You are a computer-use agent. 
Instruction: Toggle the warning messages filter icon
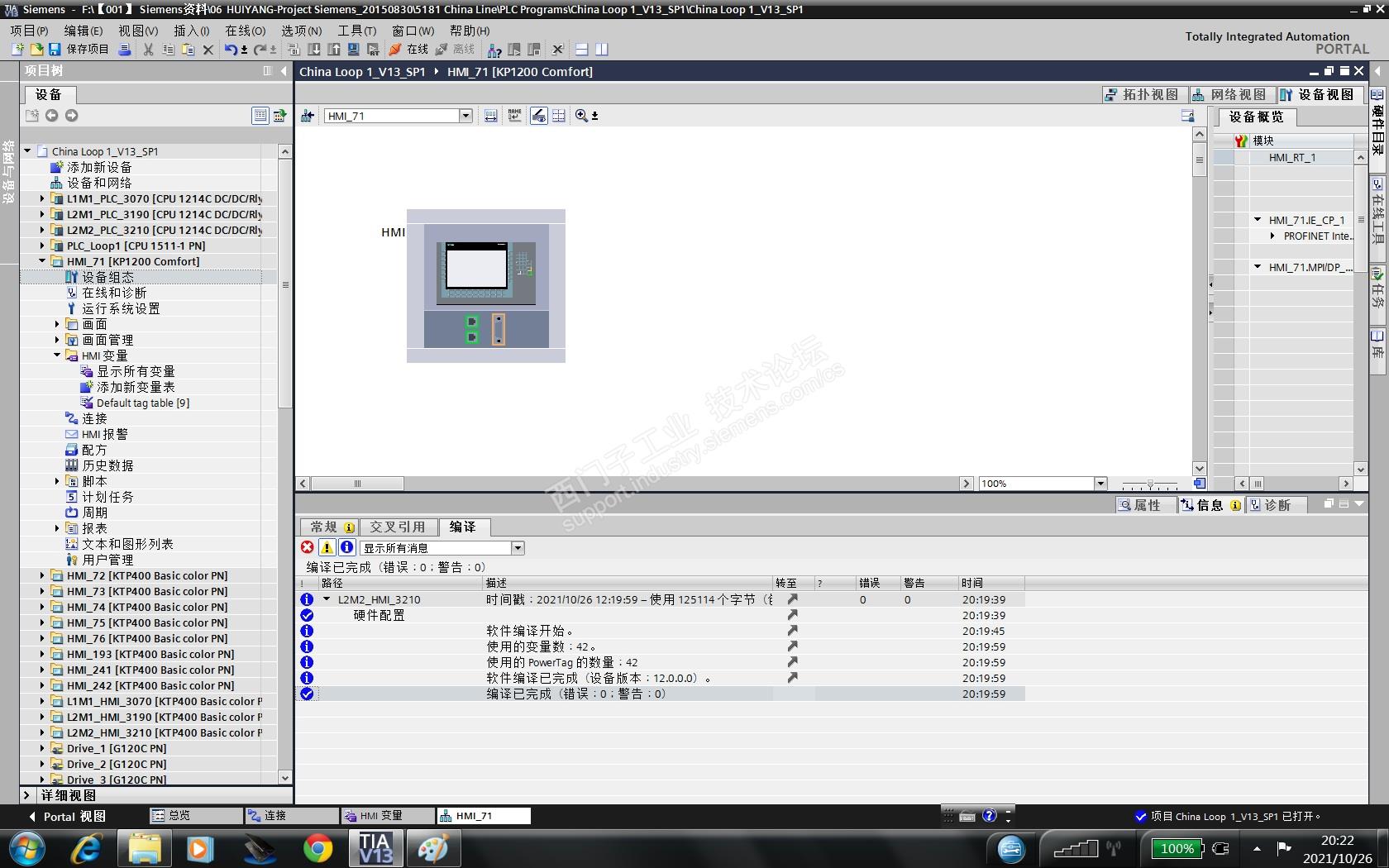pos(327,547)
